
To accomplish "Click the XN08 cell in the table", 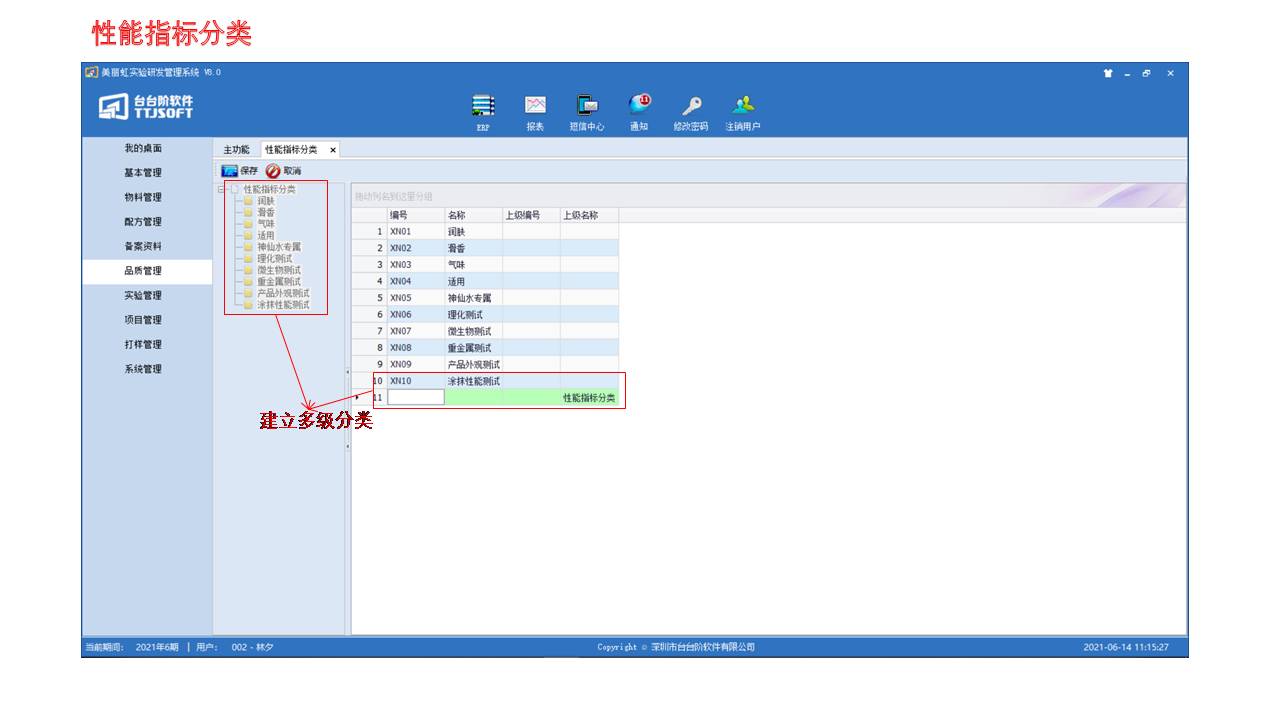I will coord(416,348).
